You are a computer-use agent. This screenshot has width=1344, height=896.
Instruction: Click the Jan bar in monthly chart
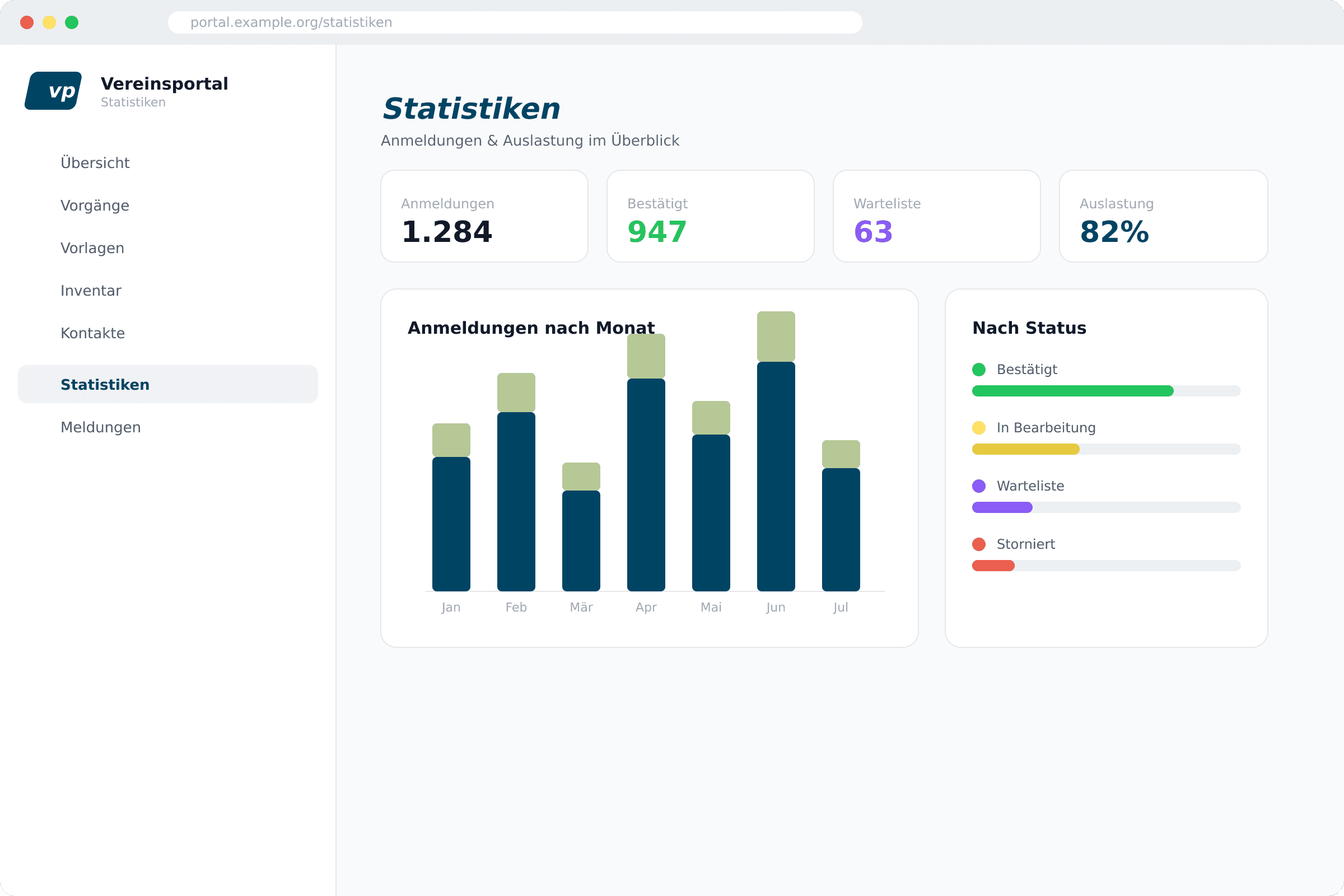451,507
